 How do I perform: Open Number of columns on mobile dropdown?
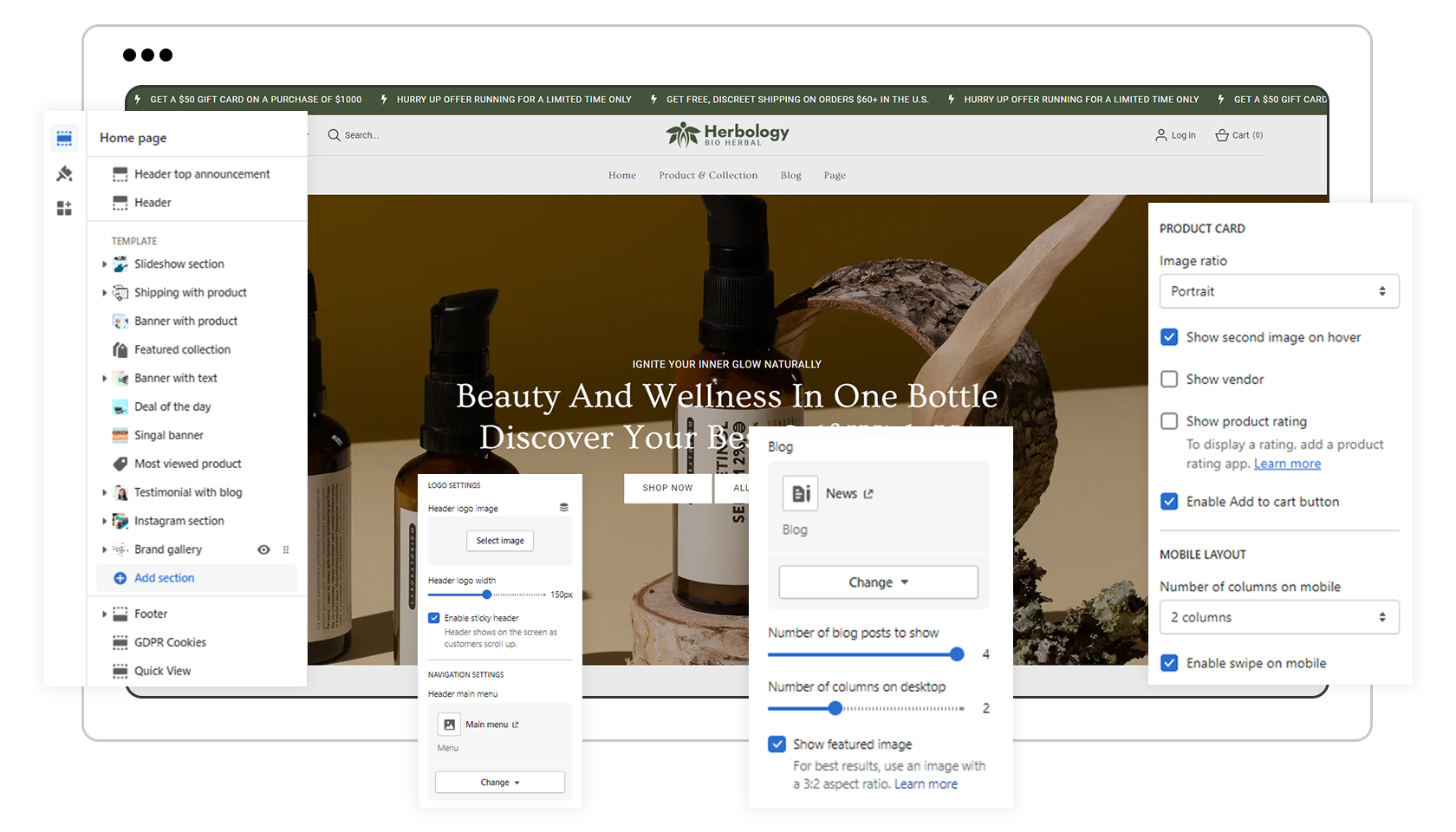(x=1279, y=617)
